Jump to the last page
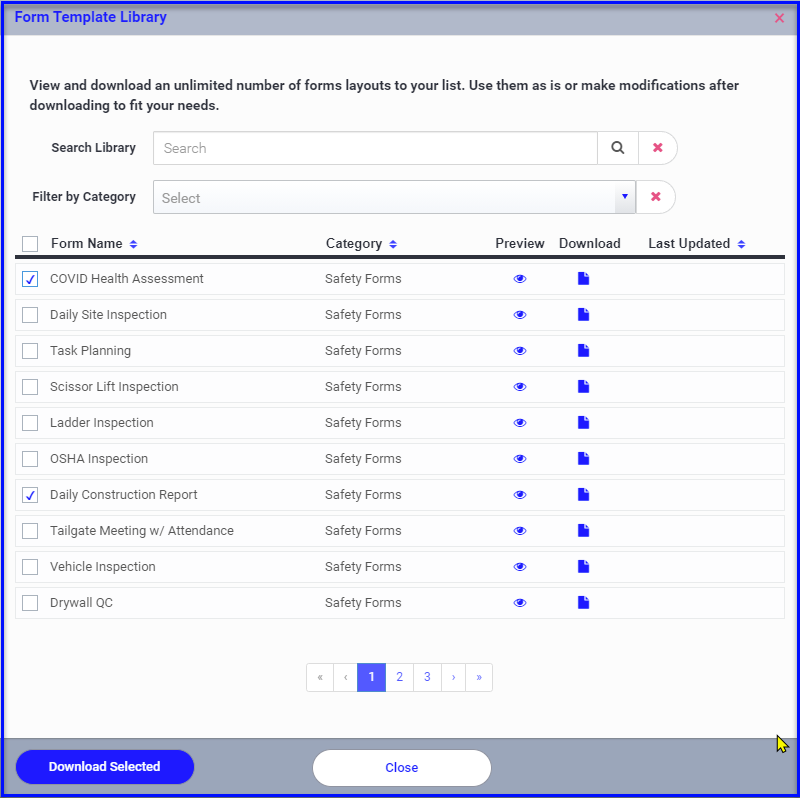This screenshot has height=798, width=800. click(479, 677)
